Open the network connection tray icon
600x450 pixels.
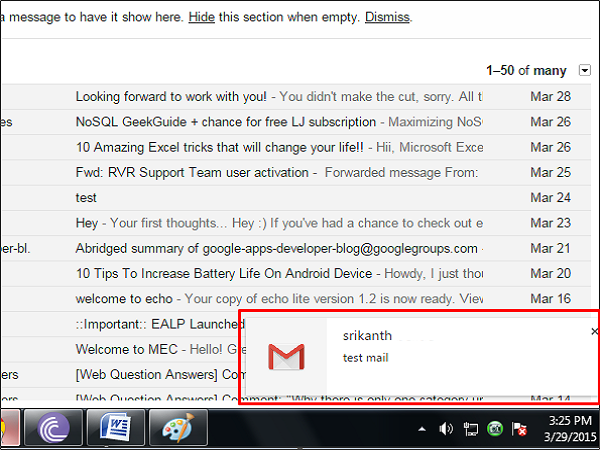(471, 429)
